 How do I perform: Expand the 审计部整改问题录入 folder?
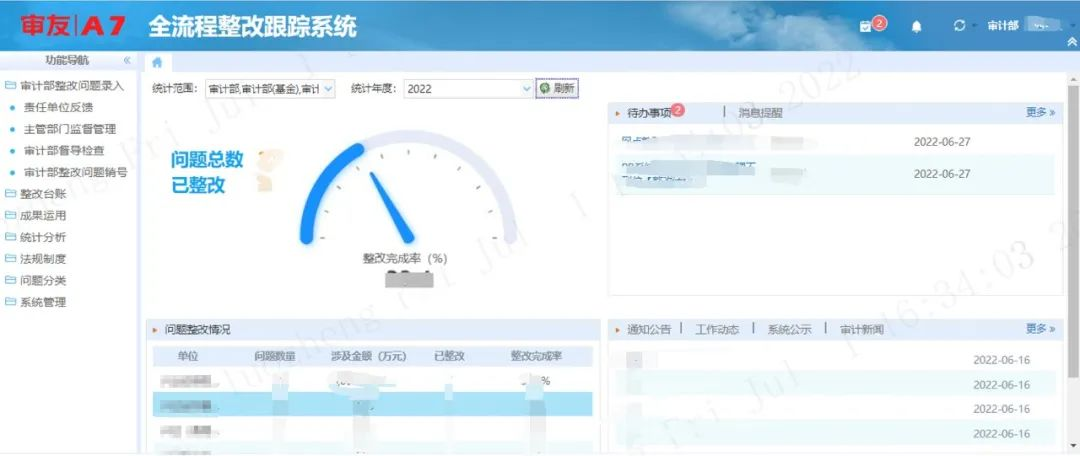[64, 85]
